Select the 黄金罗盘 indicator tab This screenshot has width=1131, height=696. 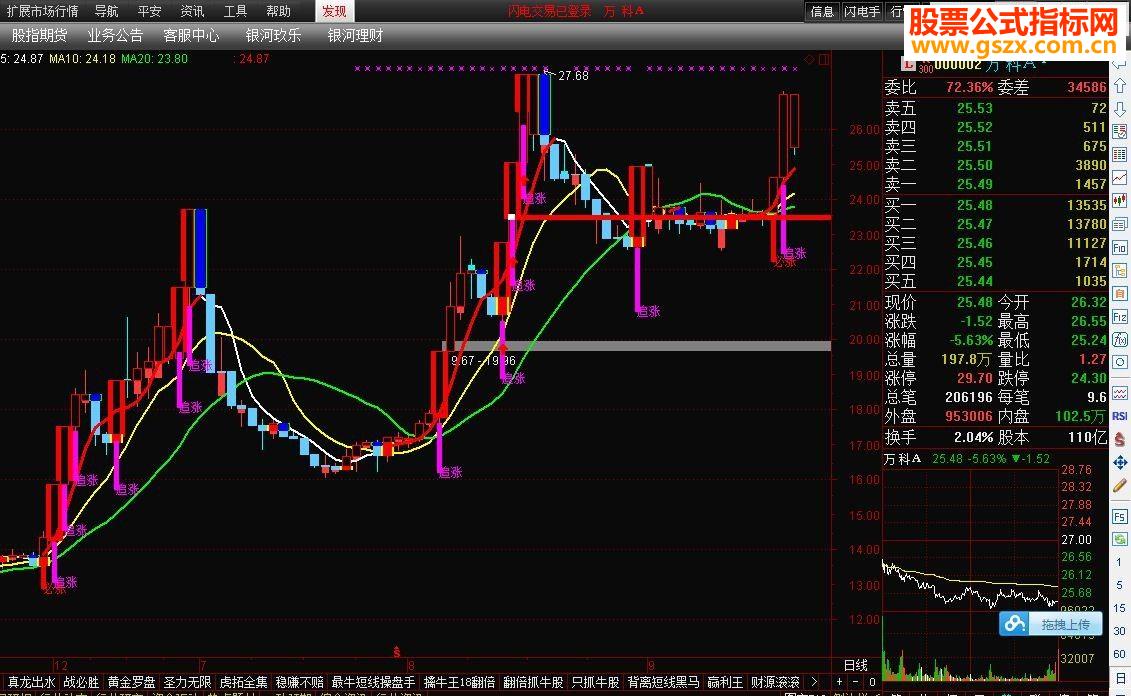pos(131,682)
